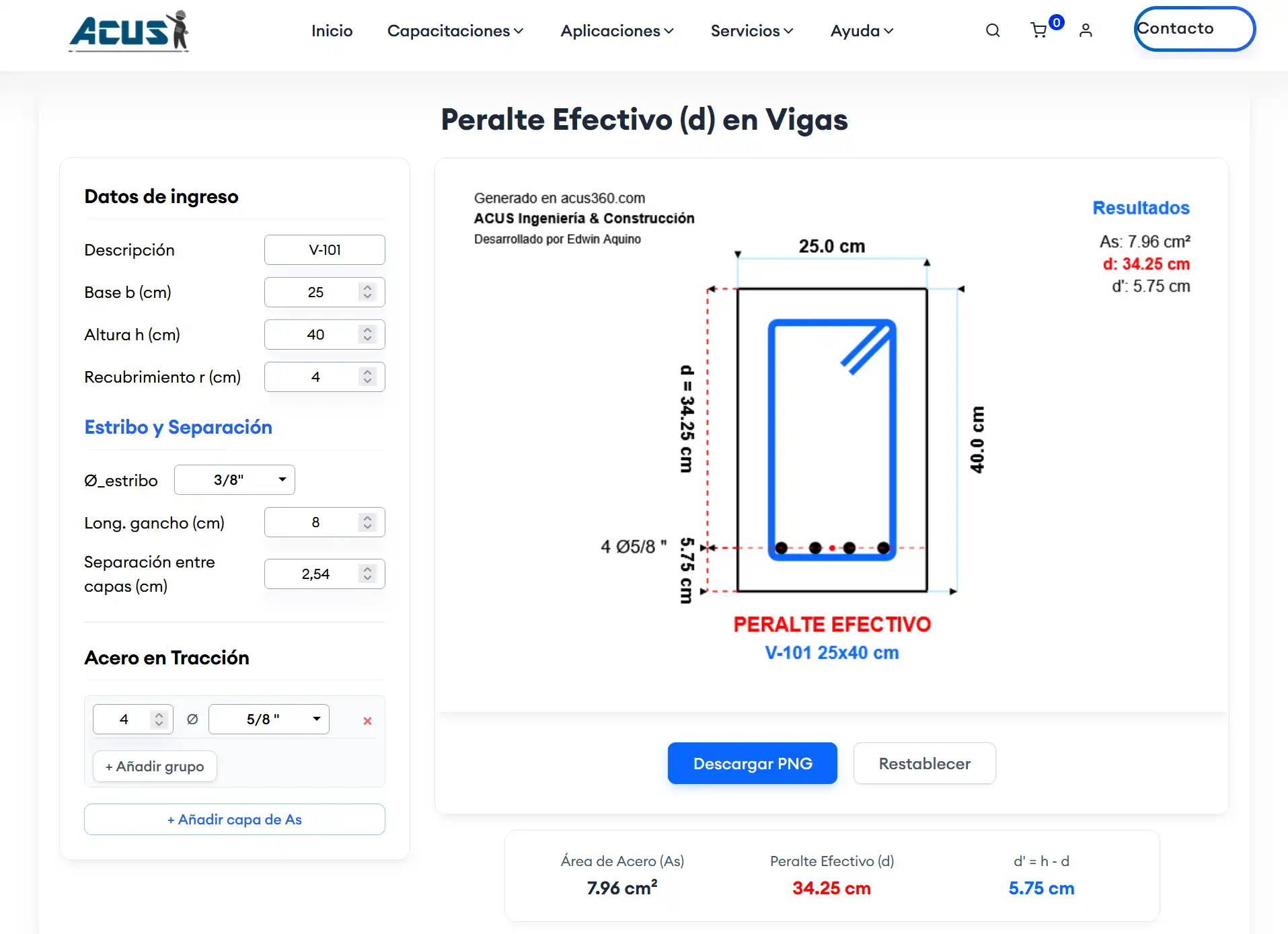This screenshot has height=934, width=1288.
Task: Click the Contacto button
Action: pos(1195,29)
